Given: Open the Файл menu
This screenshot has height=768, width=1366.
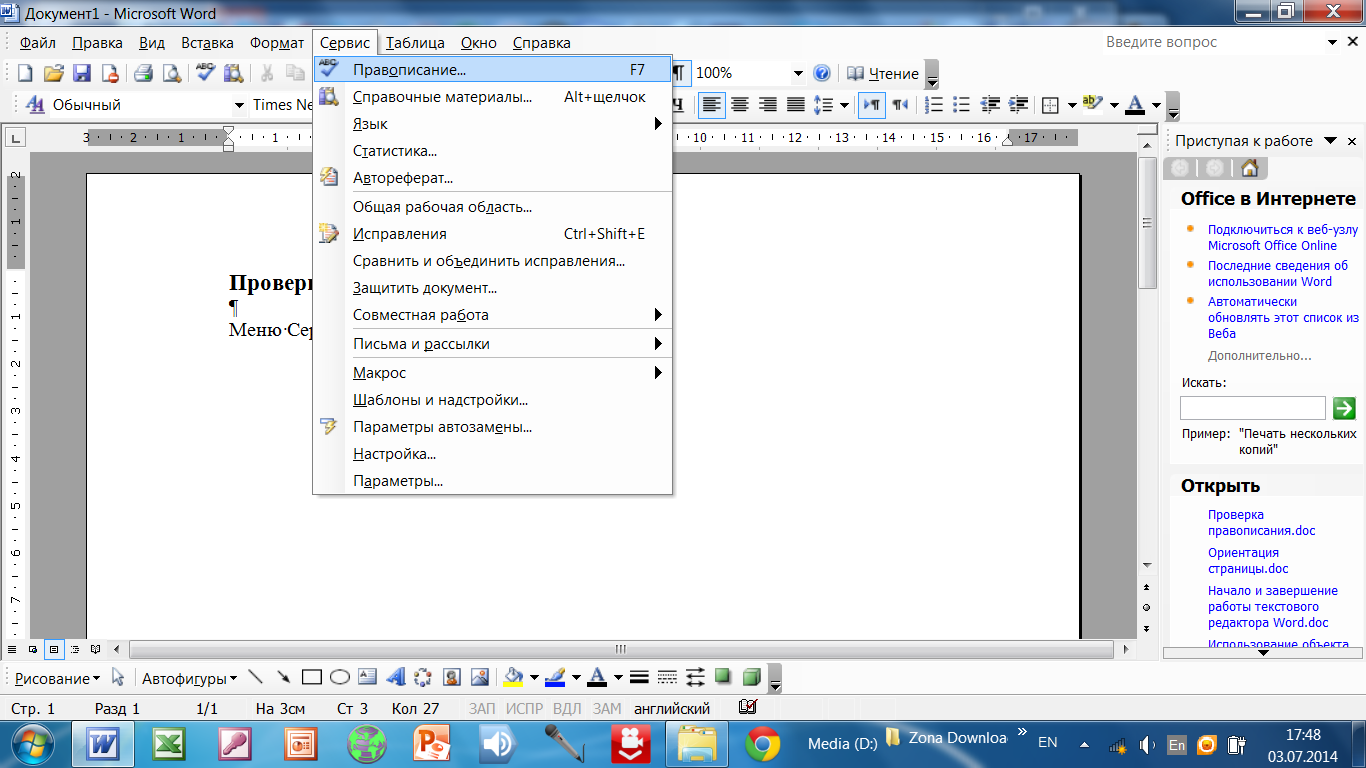Looking at the screenshot, I should click(x=38, y=43).
